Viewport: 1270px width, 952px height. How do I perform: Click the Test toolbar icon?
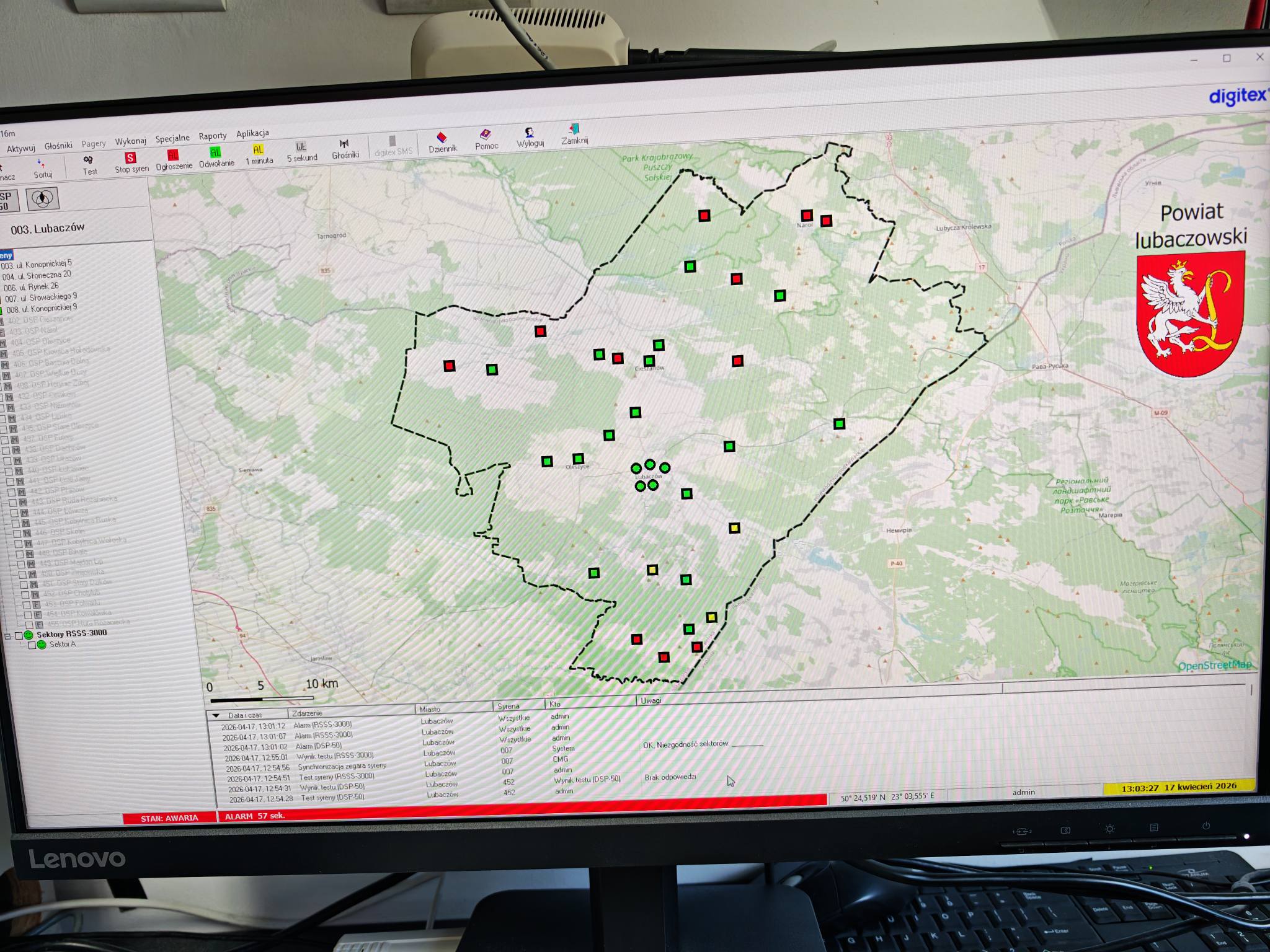coord(89,161)
